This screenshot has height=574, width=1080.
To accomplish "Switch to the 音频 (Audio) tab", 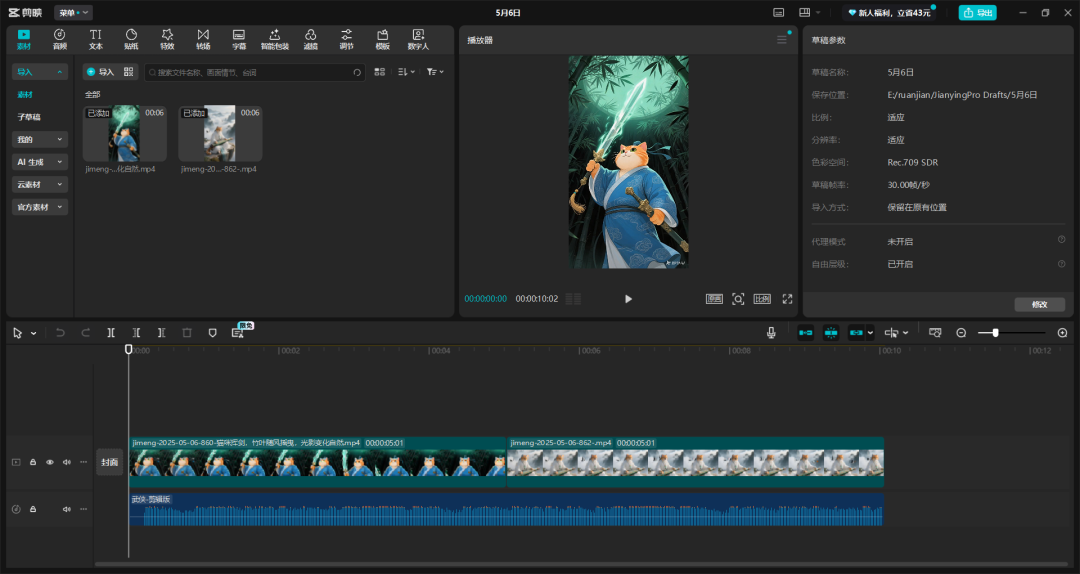I will click(60, 39).
